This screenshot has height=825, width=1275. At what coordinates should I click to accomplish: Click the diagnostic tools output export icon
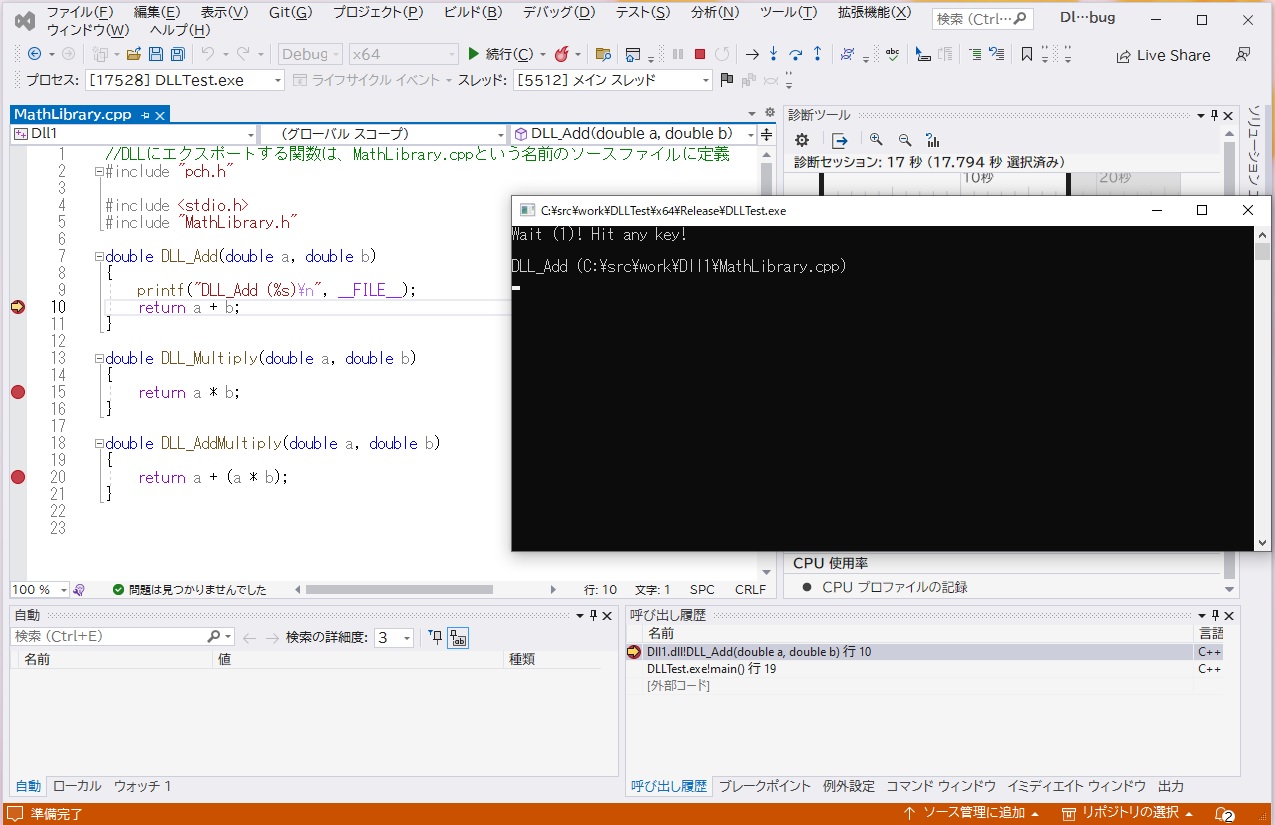click(840, 141)
